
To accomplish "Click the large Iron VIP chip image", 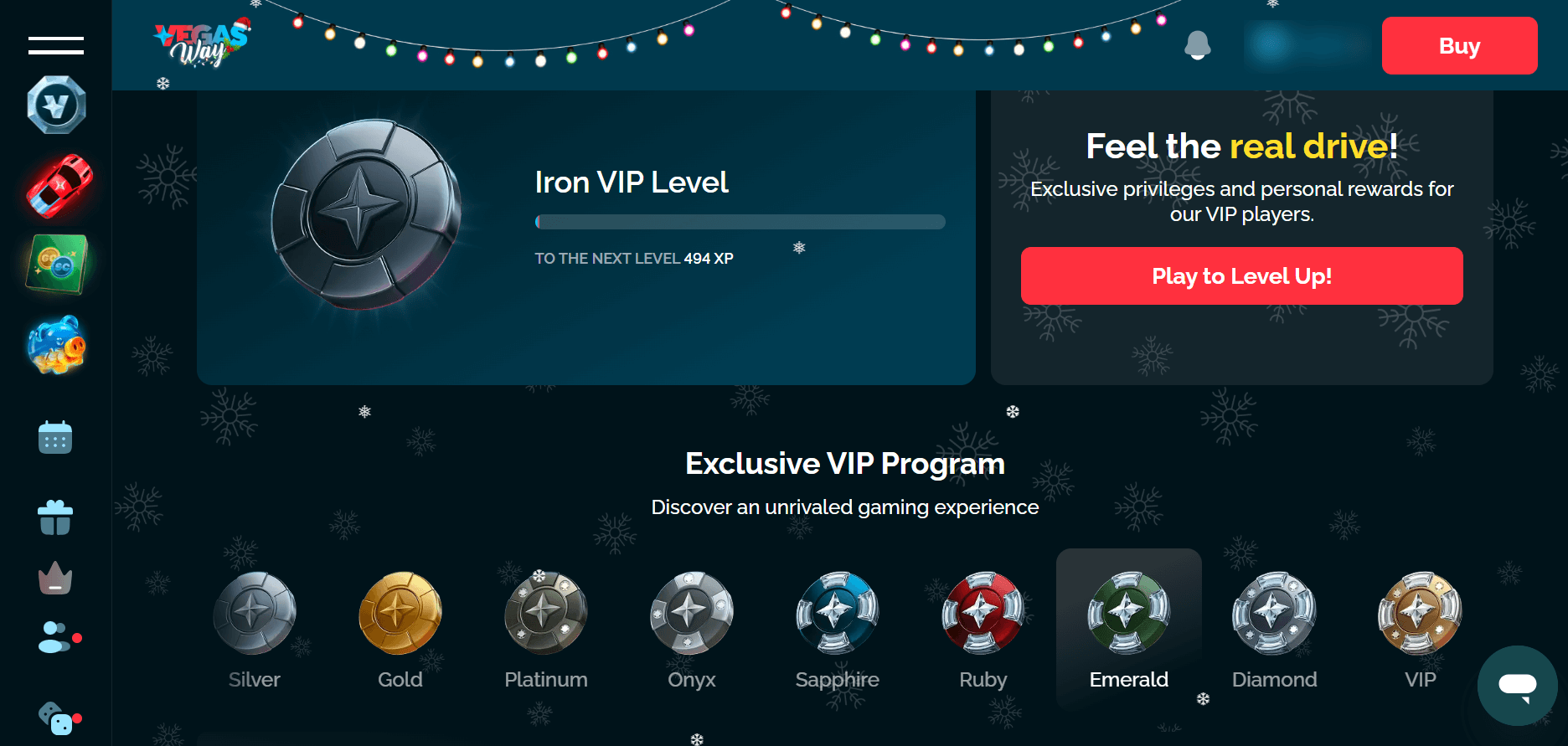I will [x=365, y=214].
